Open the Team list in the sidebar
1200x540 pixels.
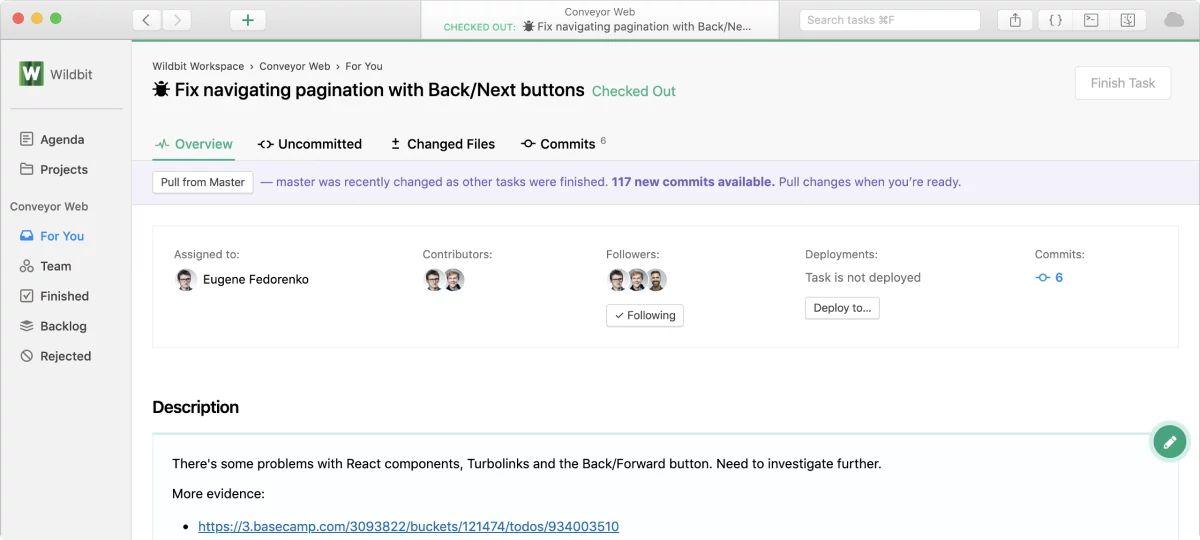tap(47, 266)
